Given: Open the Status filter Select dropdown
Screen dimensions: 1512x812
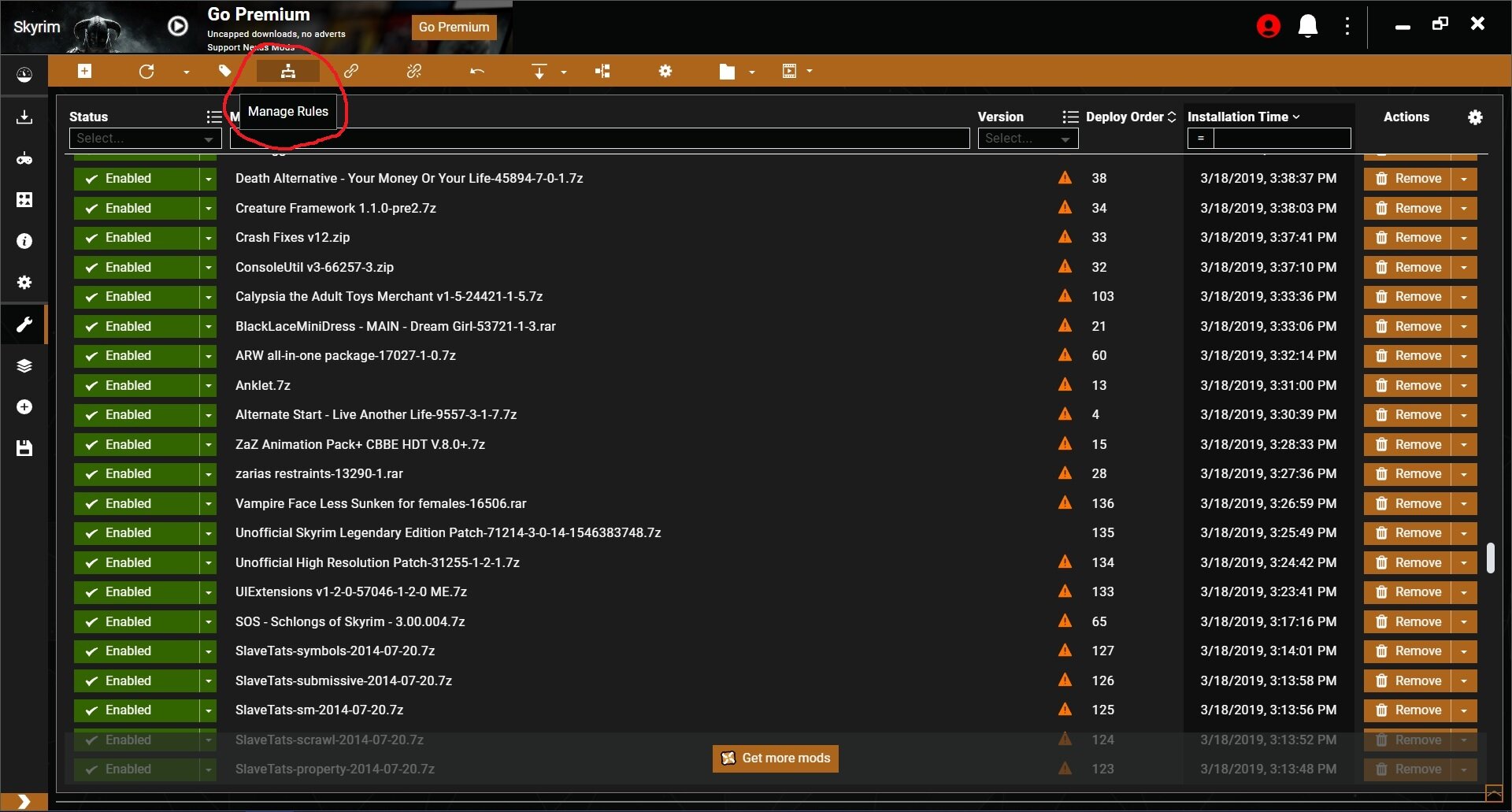Looking at the screenshot, I should 145,139.
